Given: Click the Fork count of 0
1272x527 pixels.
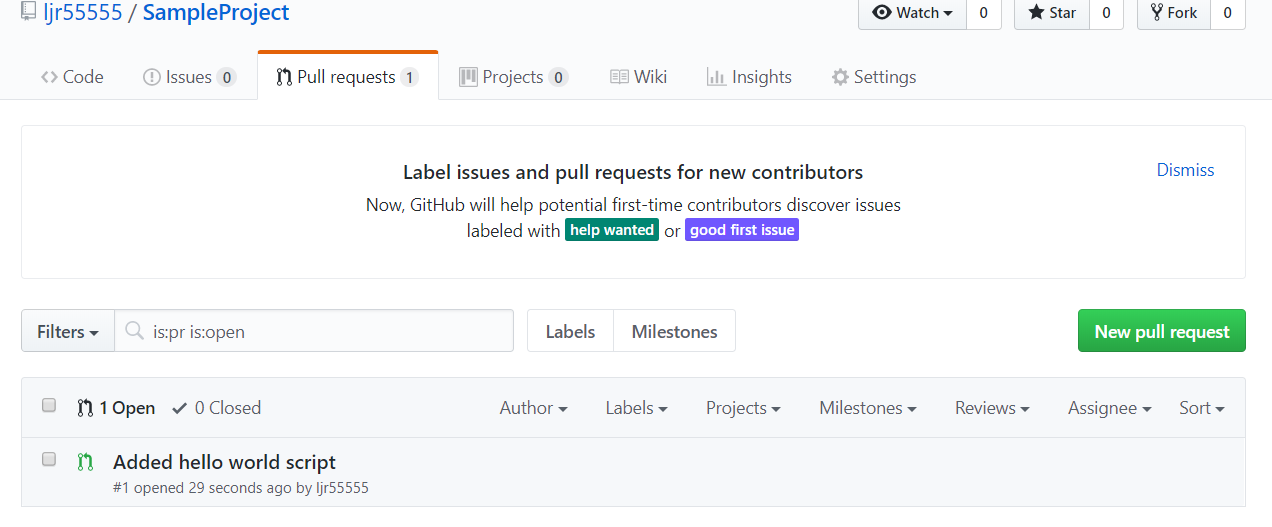Looking at the screenshot, I should [1227, 13].
